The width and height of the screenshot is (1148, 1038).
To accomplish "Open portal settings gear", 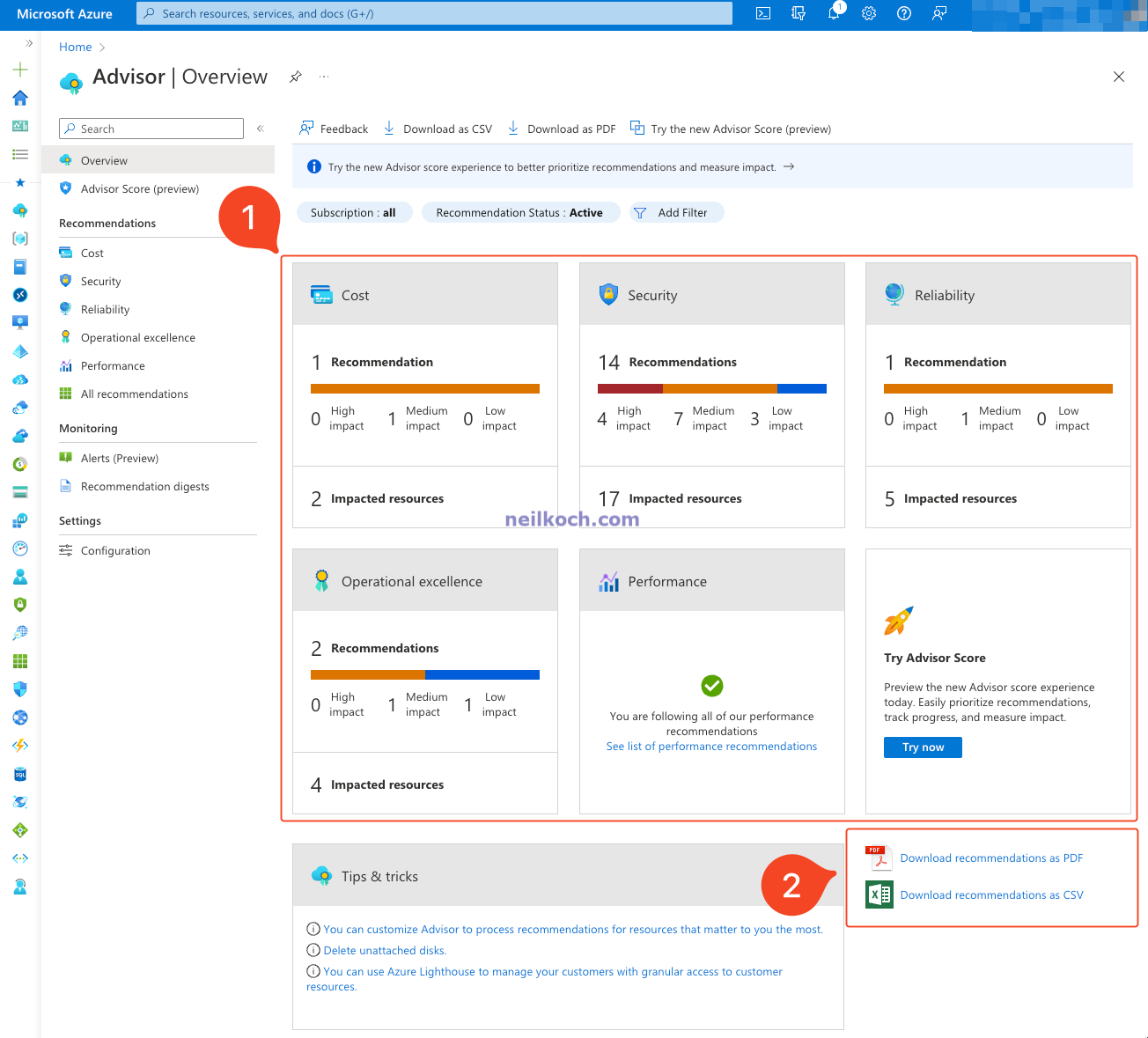I will click(869, 13).
